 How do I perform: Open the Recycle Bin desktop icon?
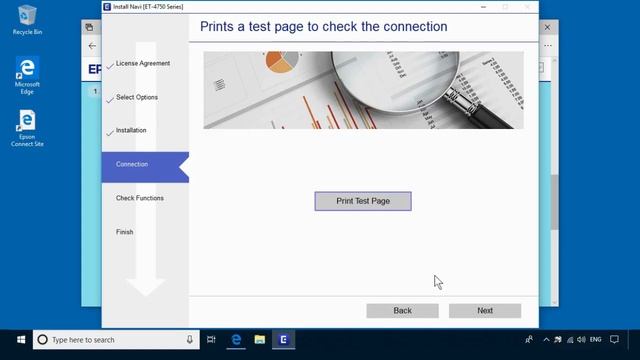tap(27, 20)
